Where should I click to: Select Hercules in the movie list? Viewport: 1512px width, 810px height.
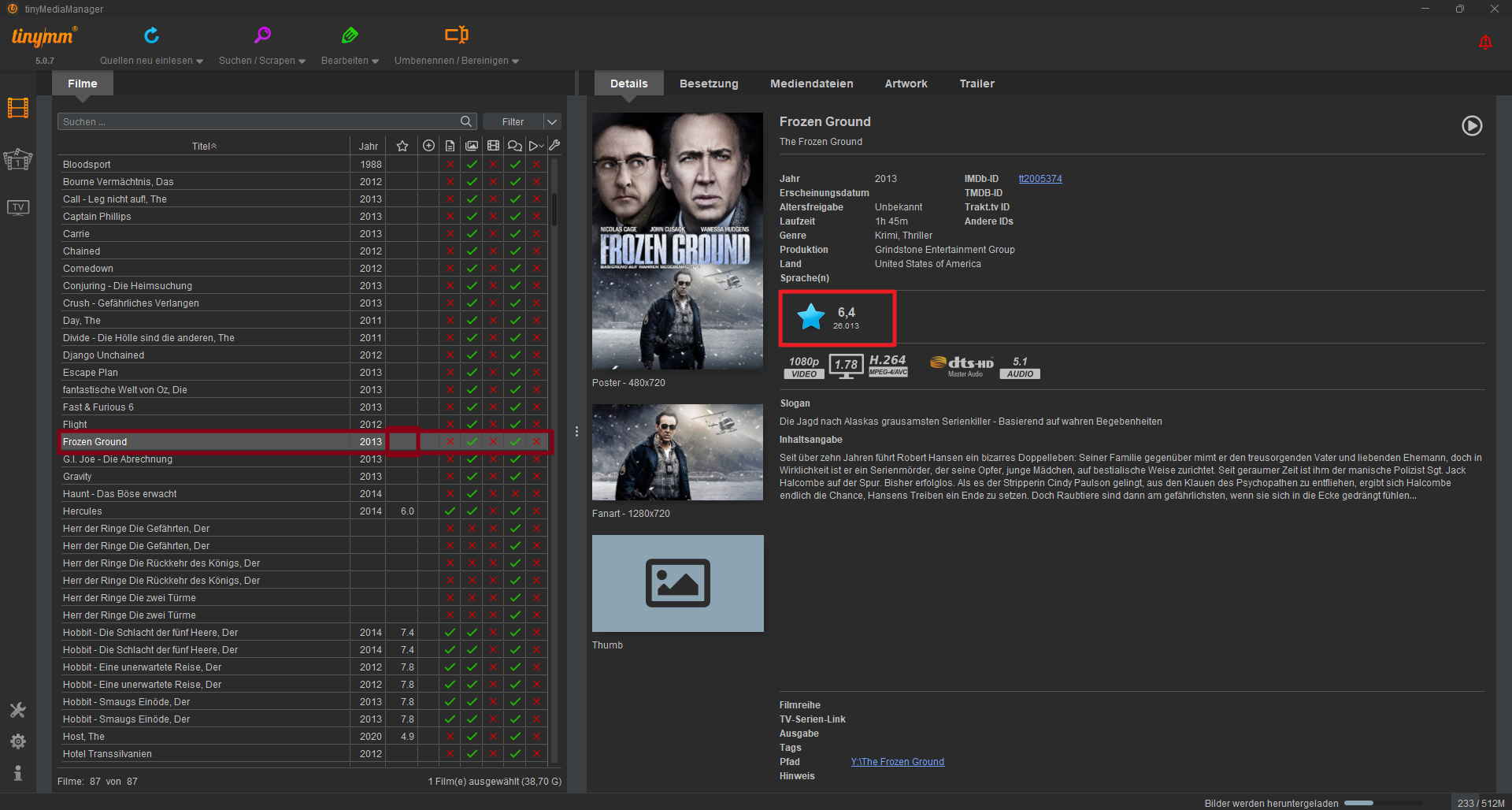tap(303, 511)
